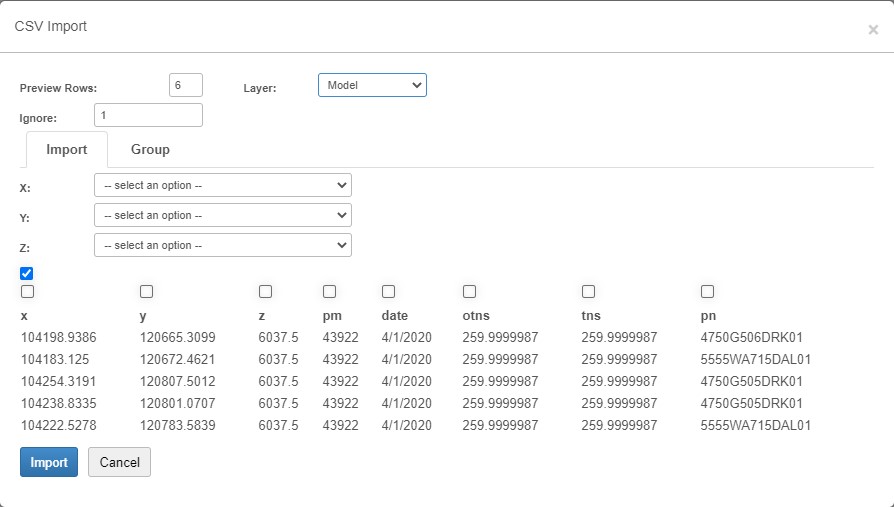Uncheck the checked header row checkbox
894x507 pixels.
[27, 273]
